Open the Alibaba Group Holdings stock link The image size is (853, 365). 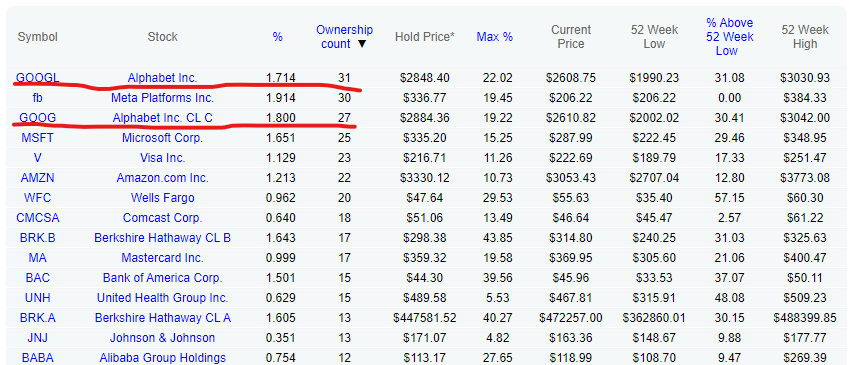[x=163, y=358]
